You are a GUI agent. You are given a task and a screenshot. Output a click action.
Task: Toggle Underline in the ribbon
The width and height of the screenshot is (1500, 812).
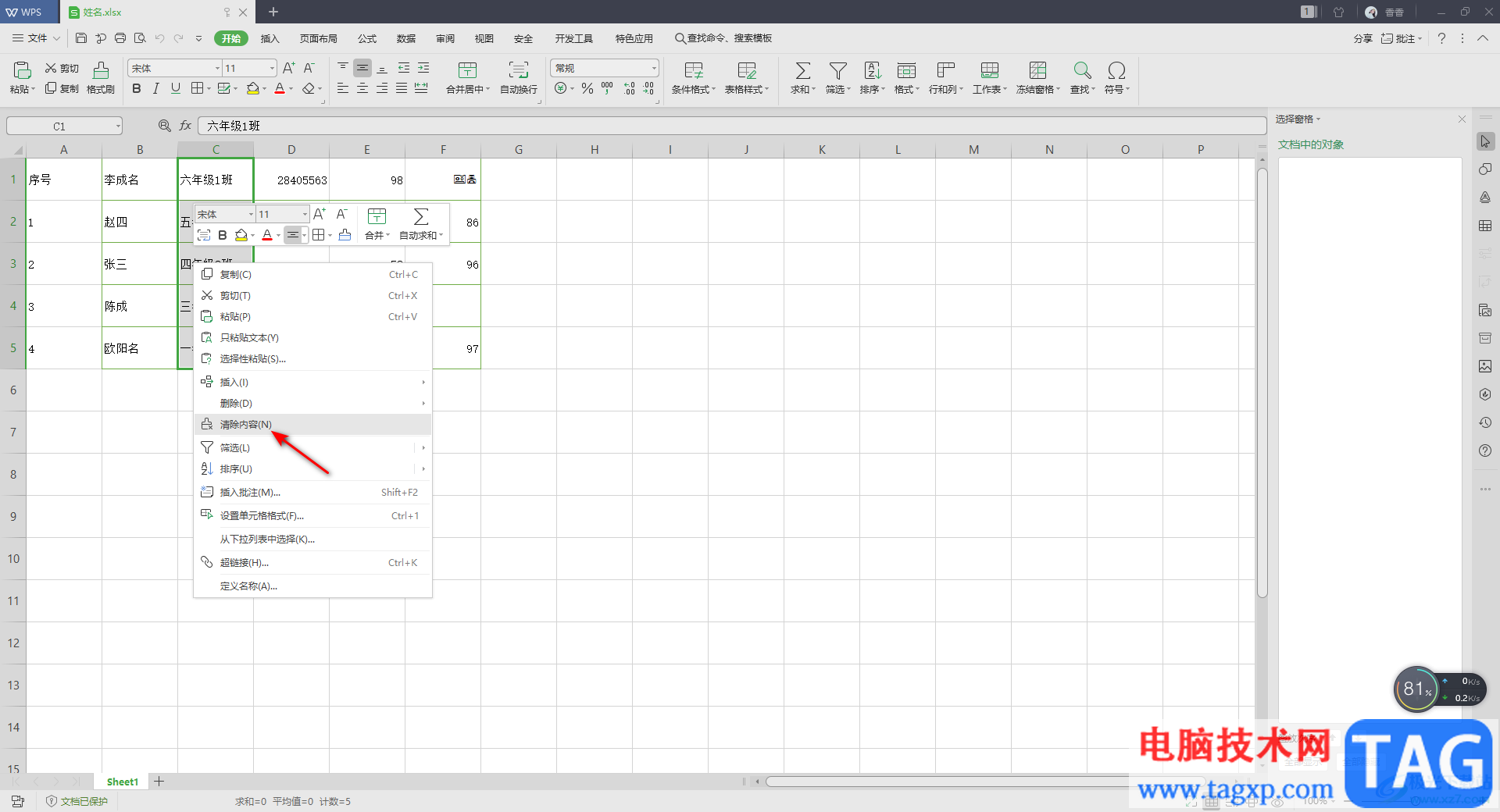tap(176, 89)
